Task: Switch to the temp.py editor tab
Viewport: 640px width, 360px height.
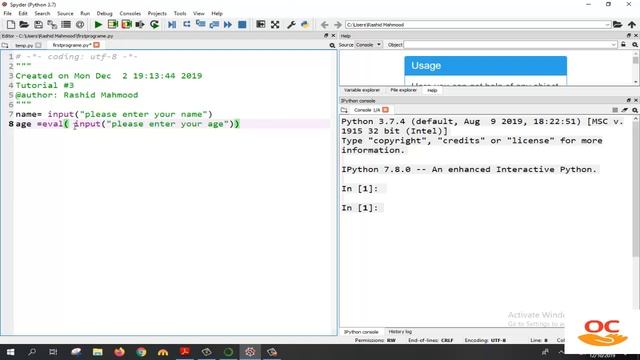Action: [24, 45]
